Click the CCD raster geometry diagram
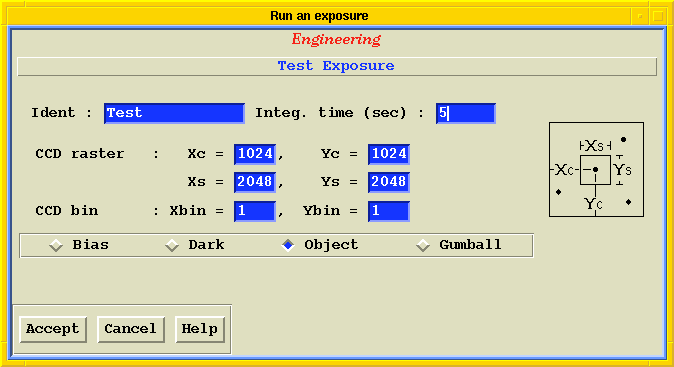This screenshot has height=367, width=674. click(596, 169)
